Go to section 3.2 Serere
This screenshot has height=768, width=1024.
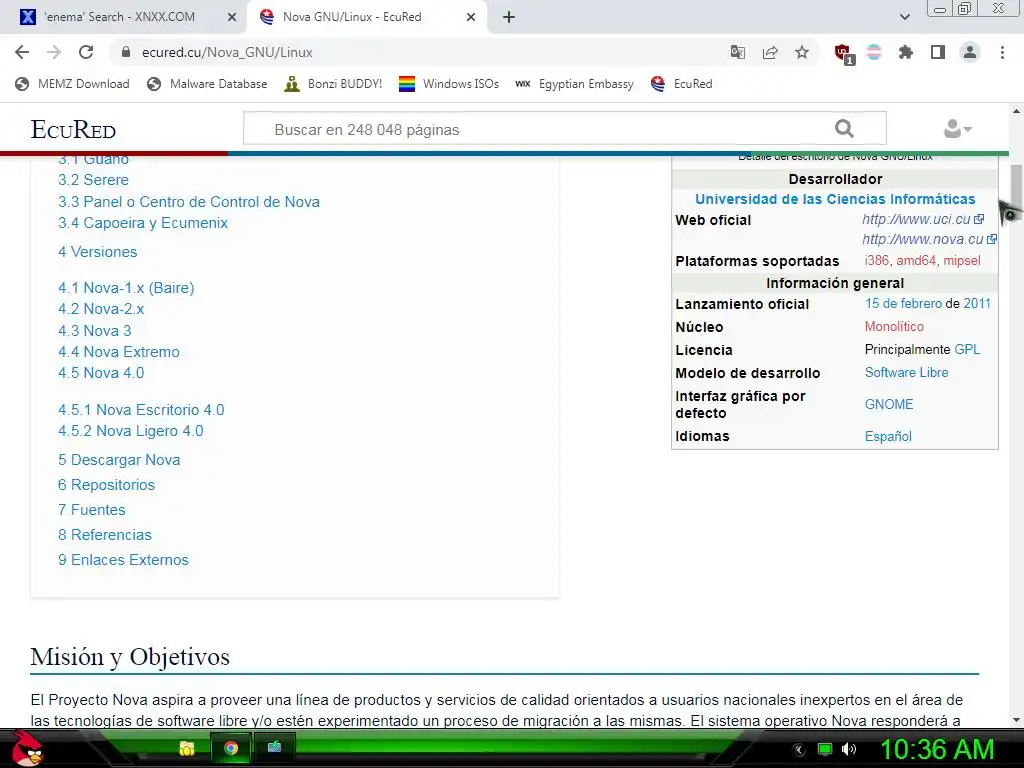(93, 180)
